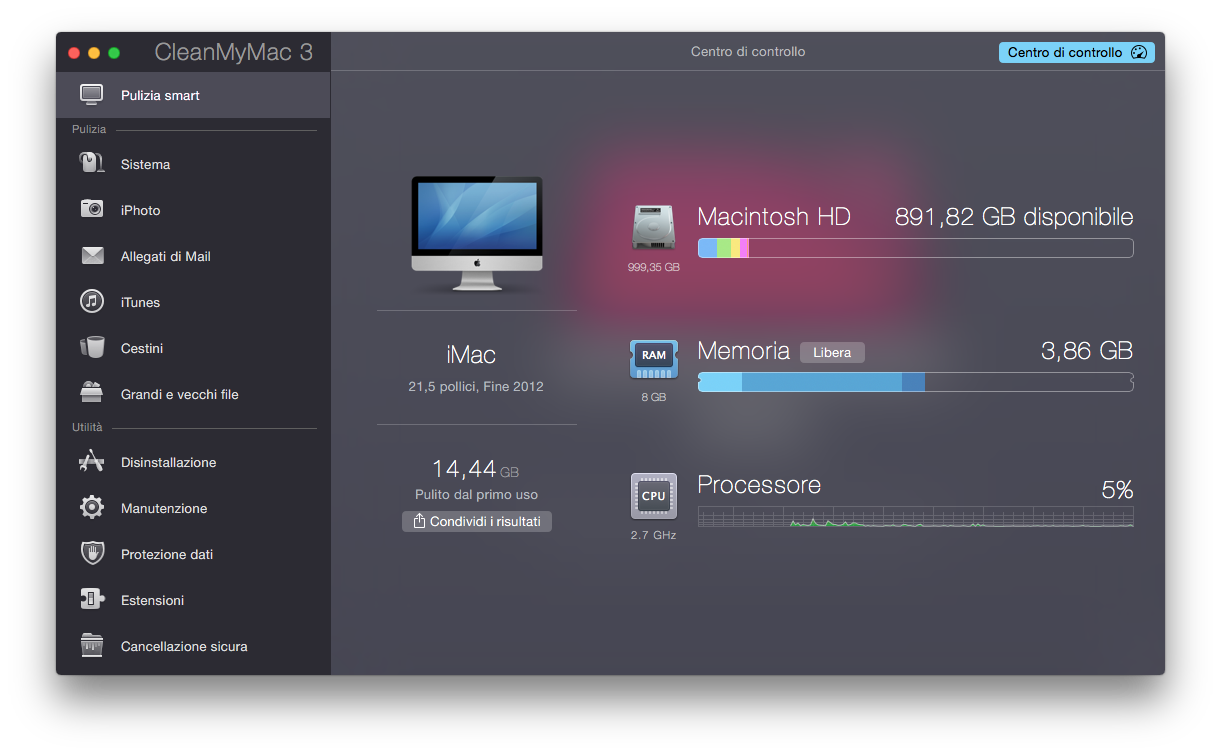Click the CleanMyMac 3 title

tap(234, 53)
